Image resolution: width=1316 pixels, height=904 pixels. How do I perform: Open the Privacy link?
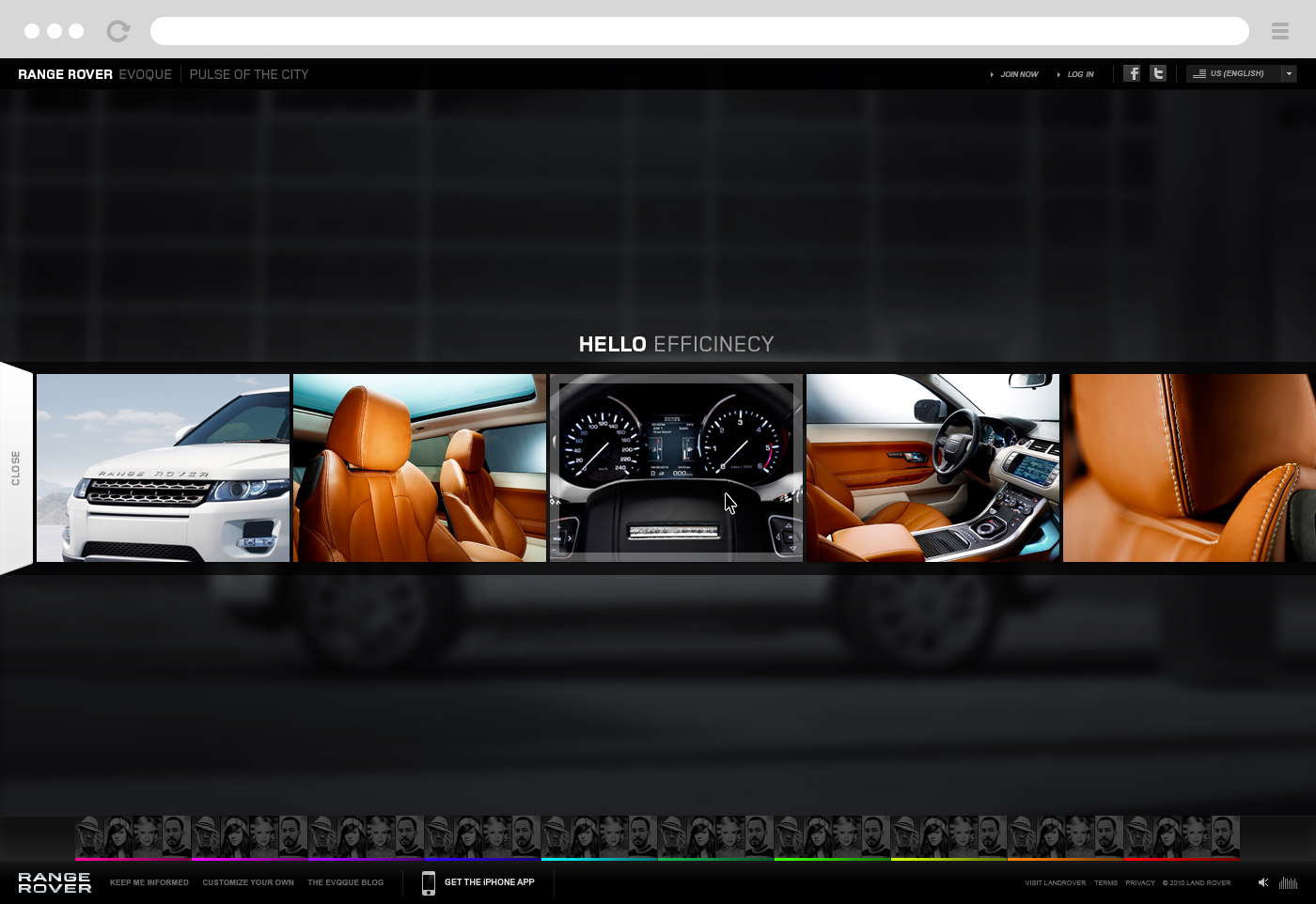tap(1140, 882)
